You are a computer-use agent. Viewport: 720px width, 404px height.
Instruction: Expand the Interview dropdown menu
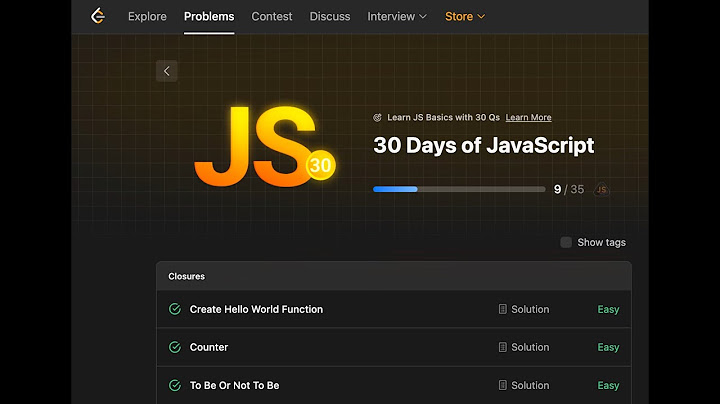click(397, 17)
